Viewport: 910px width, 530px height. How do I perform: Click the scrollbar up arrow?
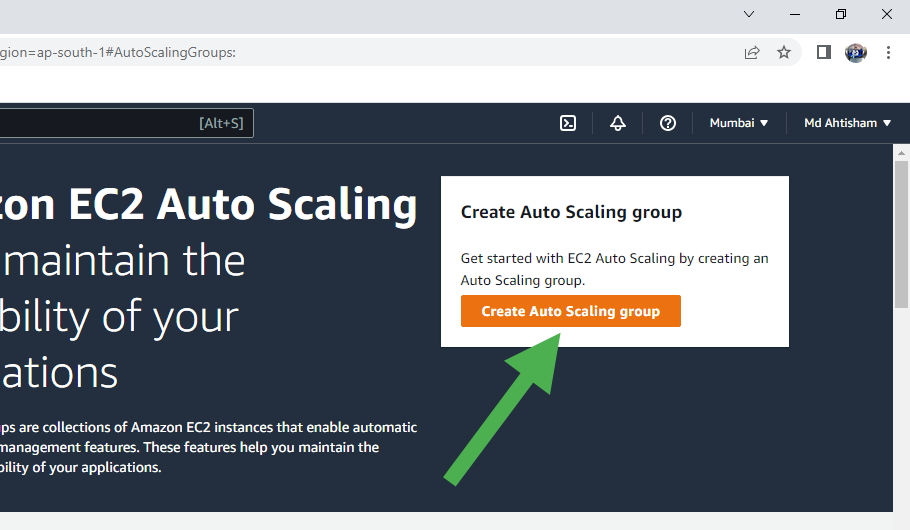click(901, 154)
